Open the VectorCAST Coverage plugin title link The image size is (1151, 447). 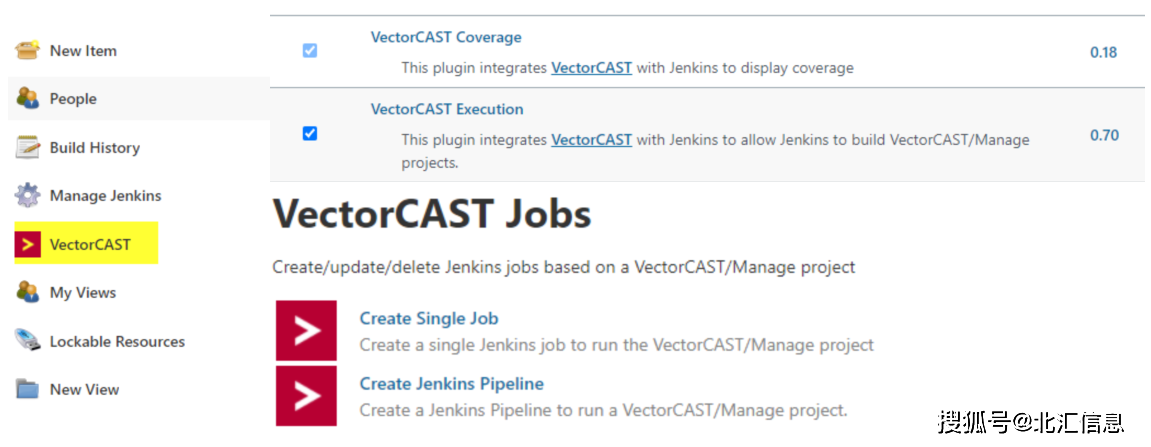click(446, 37)
